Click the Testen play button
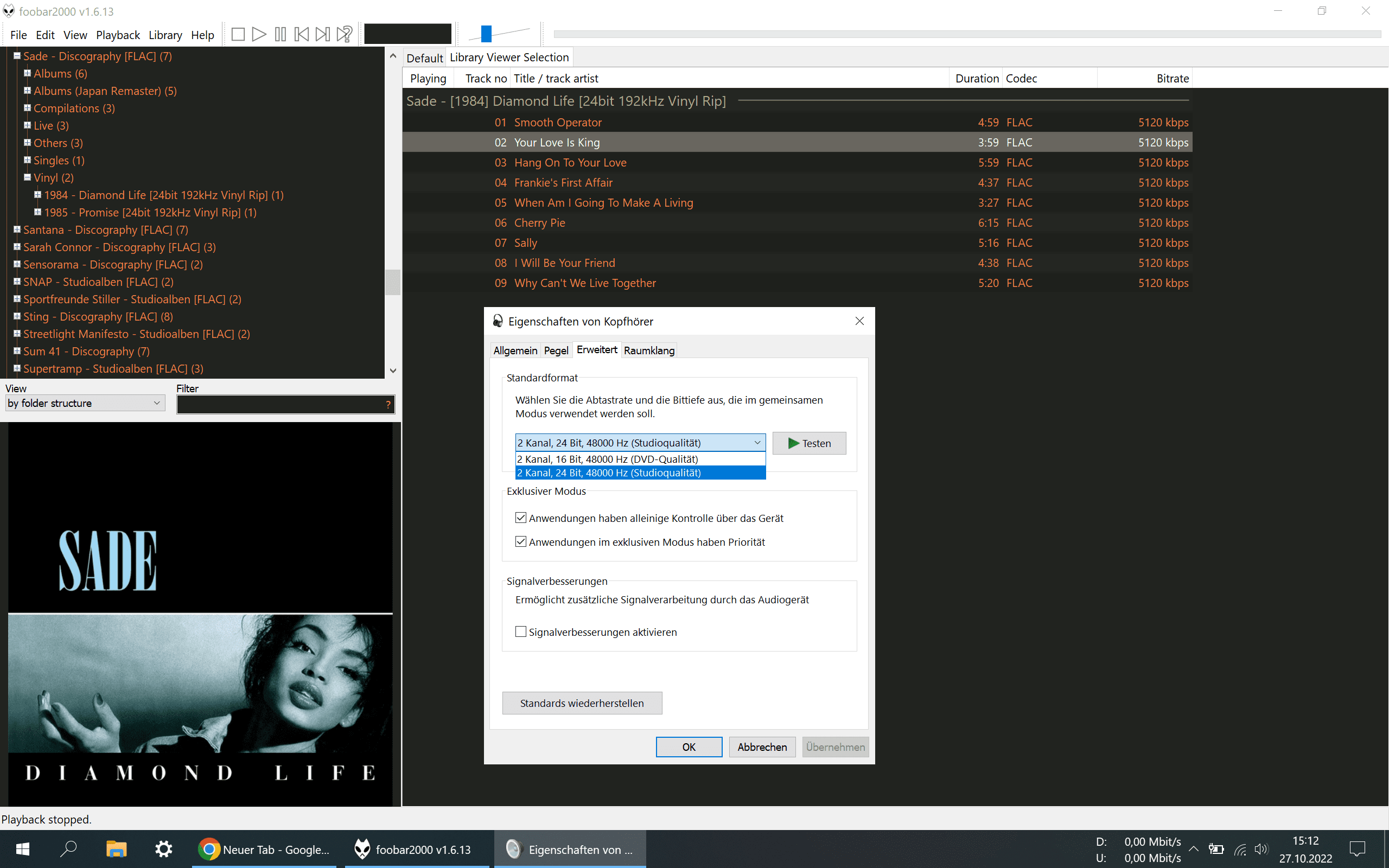Screen dimensions: 1389x868 click(809, 443)
